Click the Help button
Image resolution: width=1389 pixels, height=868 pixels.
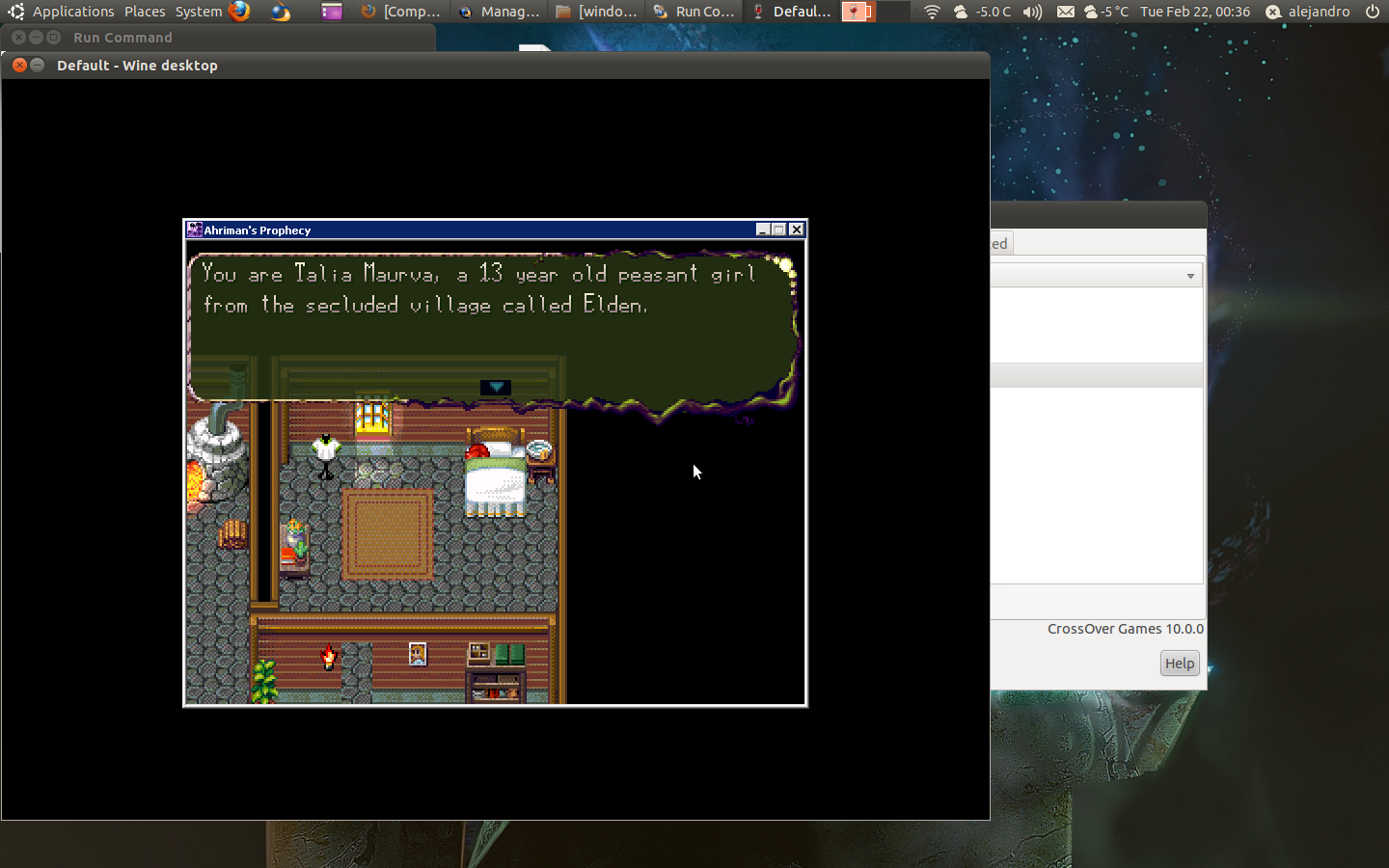pos(1179,664)
